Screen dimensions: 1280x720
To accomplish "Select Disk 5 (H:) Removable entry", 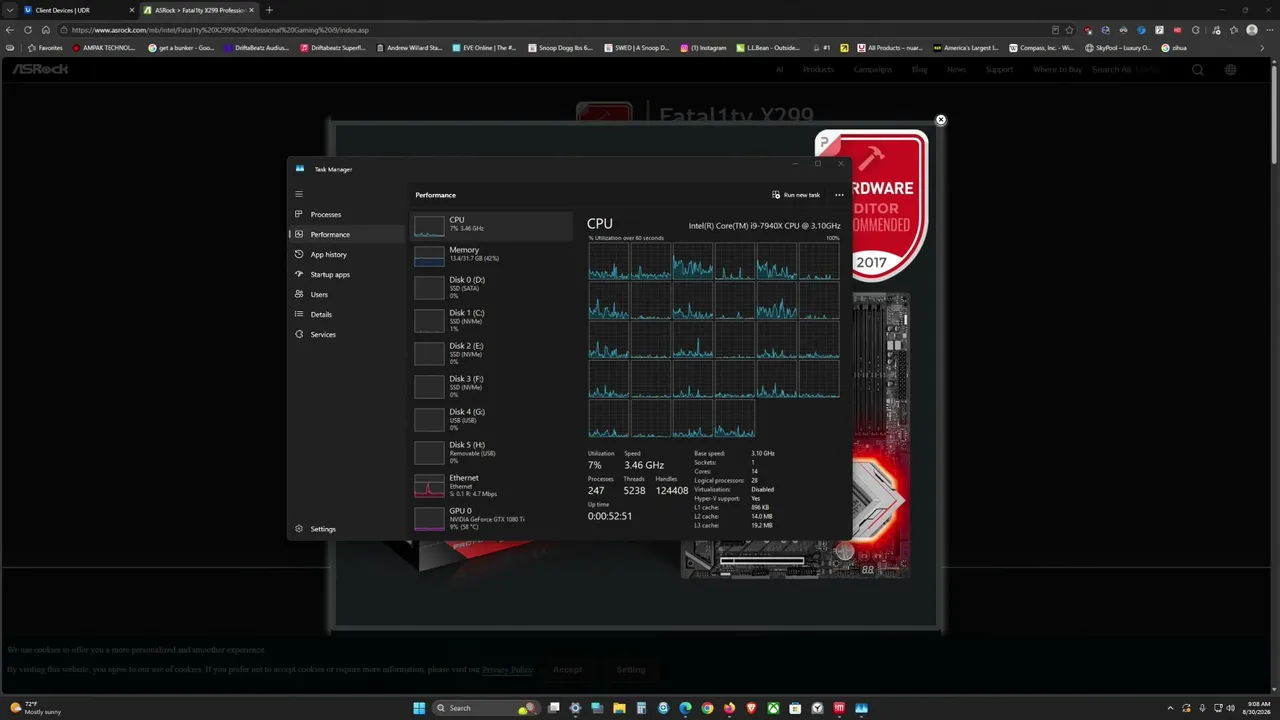I will tap(491, 453).
